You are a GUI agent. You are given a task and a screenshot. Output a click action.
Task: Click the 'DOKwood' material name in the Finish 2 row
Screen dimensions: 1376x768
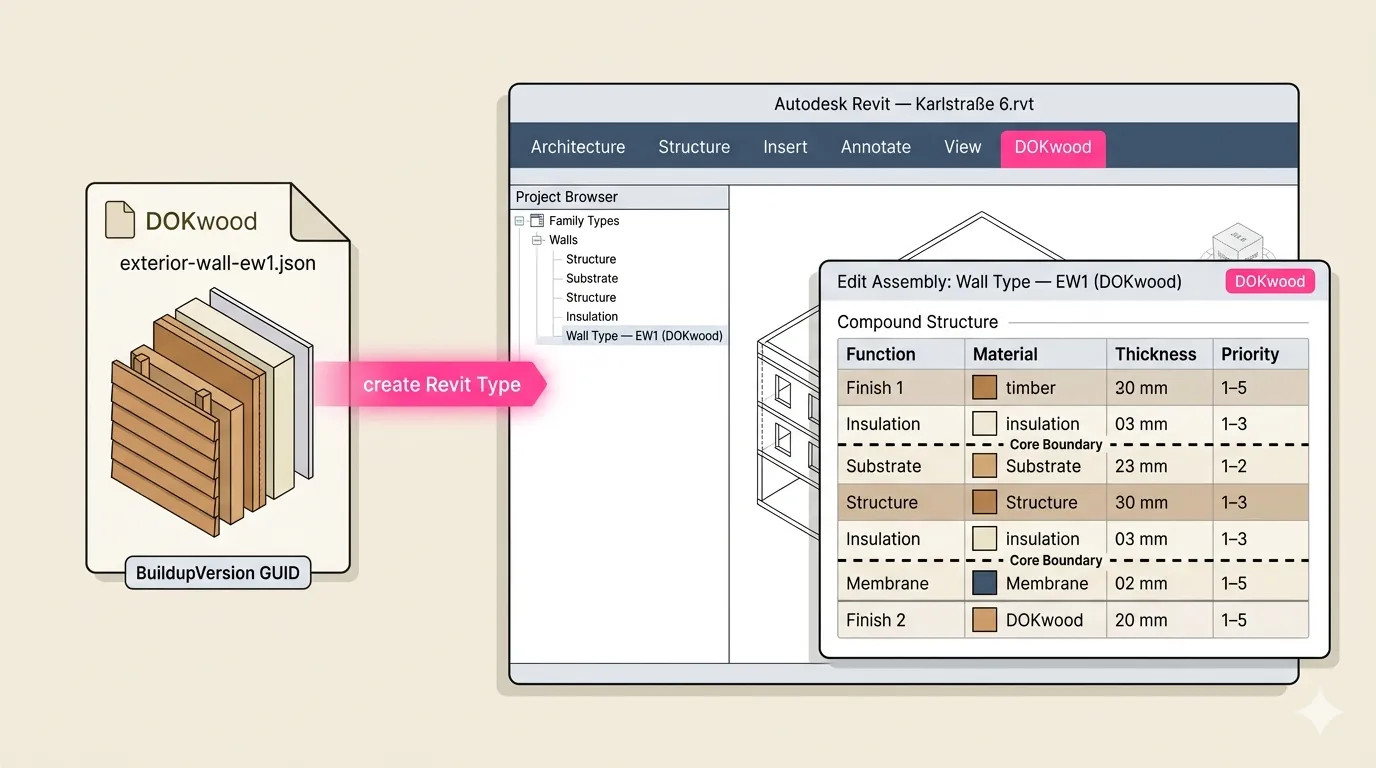tap(1044, 620)
